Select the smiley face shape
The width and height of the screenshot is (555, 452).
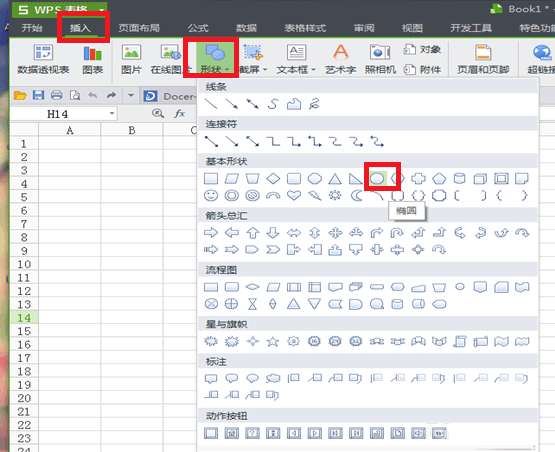(x=211, y=195)
